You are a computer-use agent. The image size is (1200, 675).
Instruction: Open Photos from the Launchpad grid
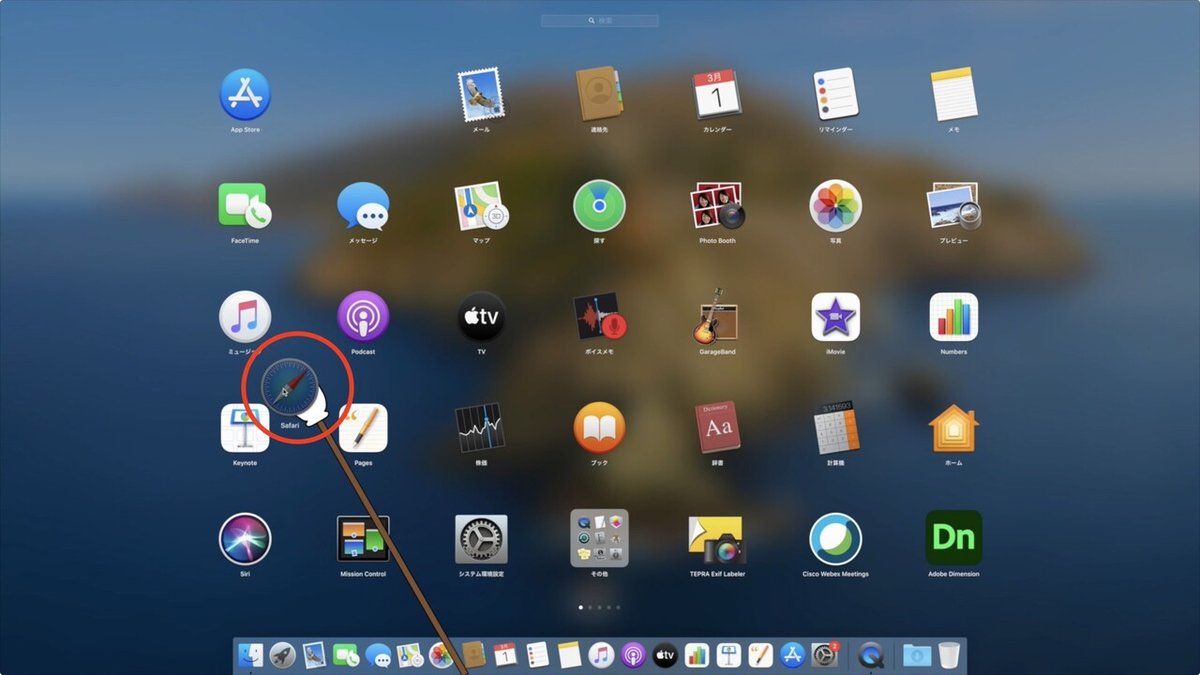[835, 206]
